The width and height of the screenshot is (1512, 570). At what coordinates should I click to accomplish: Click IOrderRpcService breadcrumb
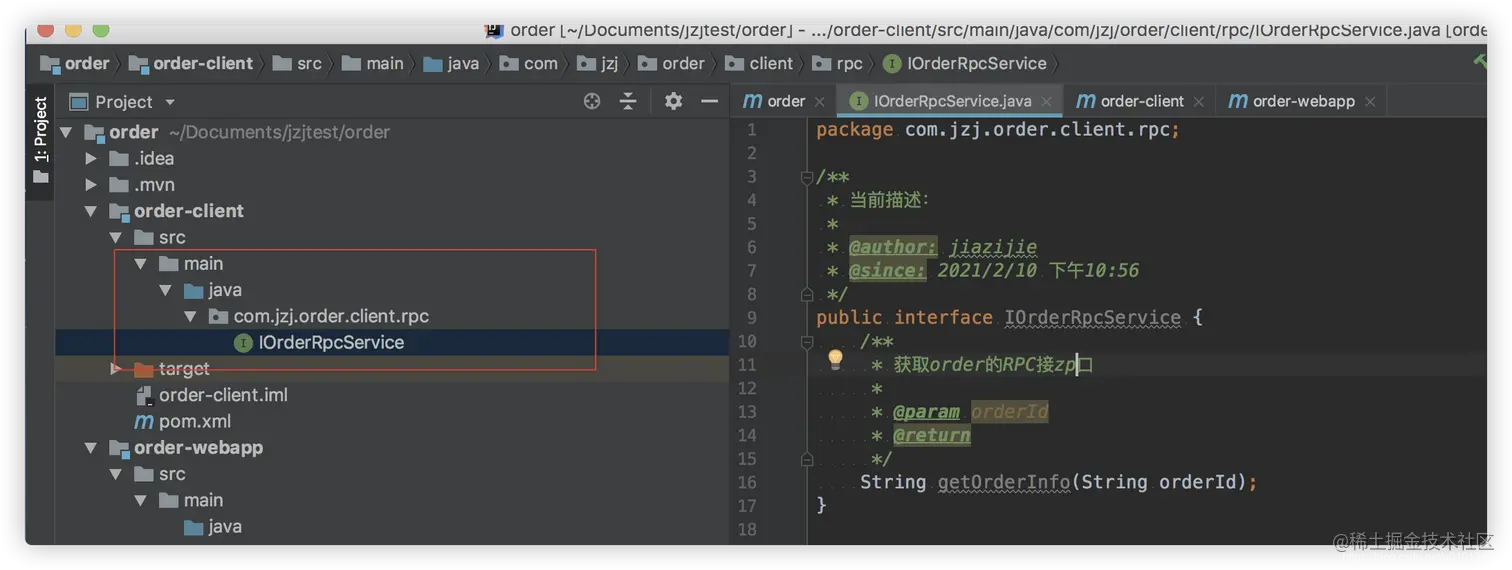965,63
